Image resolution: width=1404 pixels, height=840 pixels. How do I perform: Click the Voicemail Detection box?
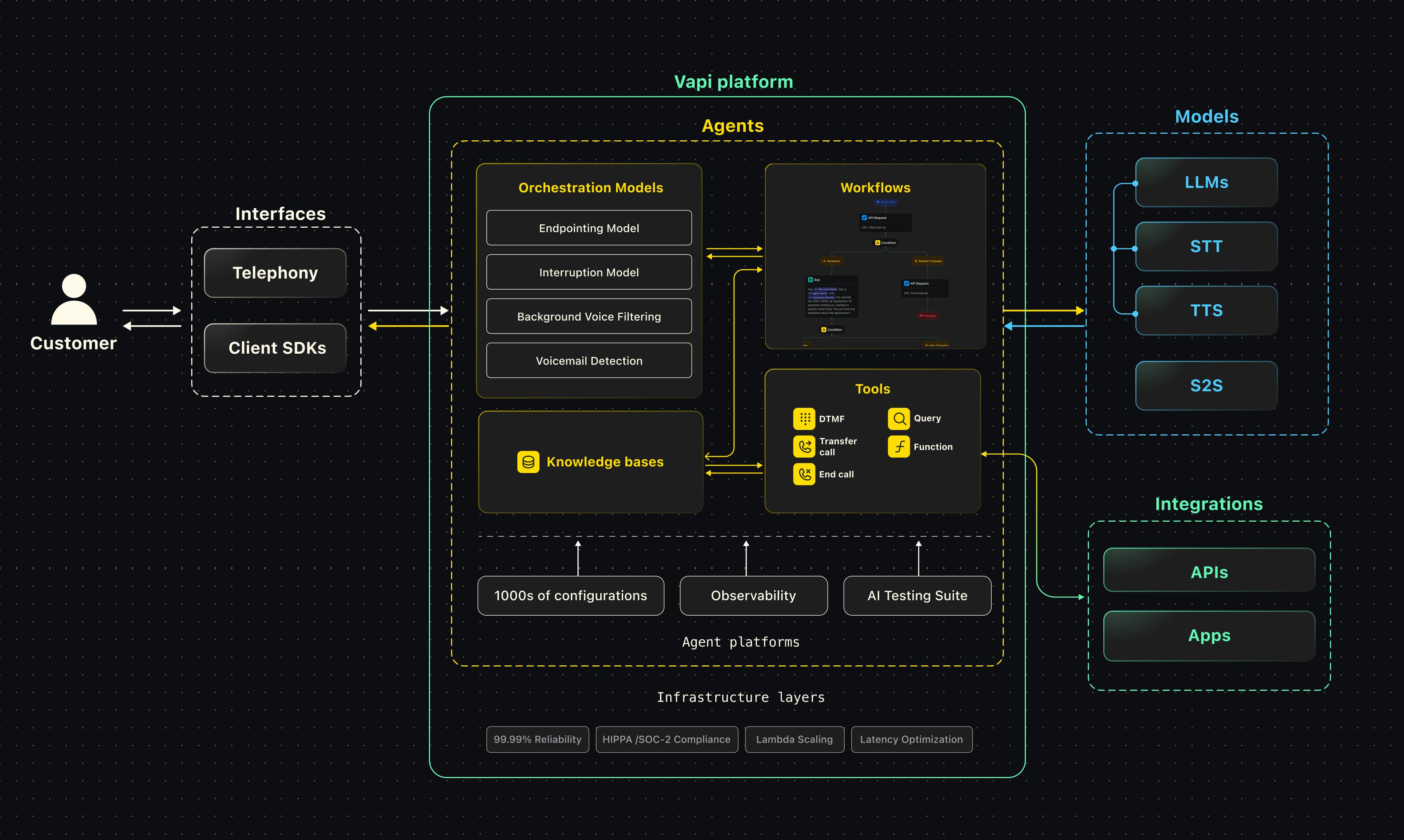point(589,361)
